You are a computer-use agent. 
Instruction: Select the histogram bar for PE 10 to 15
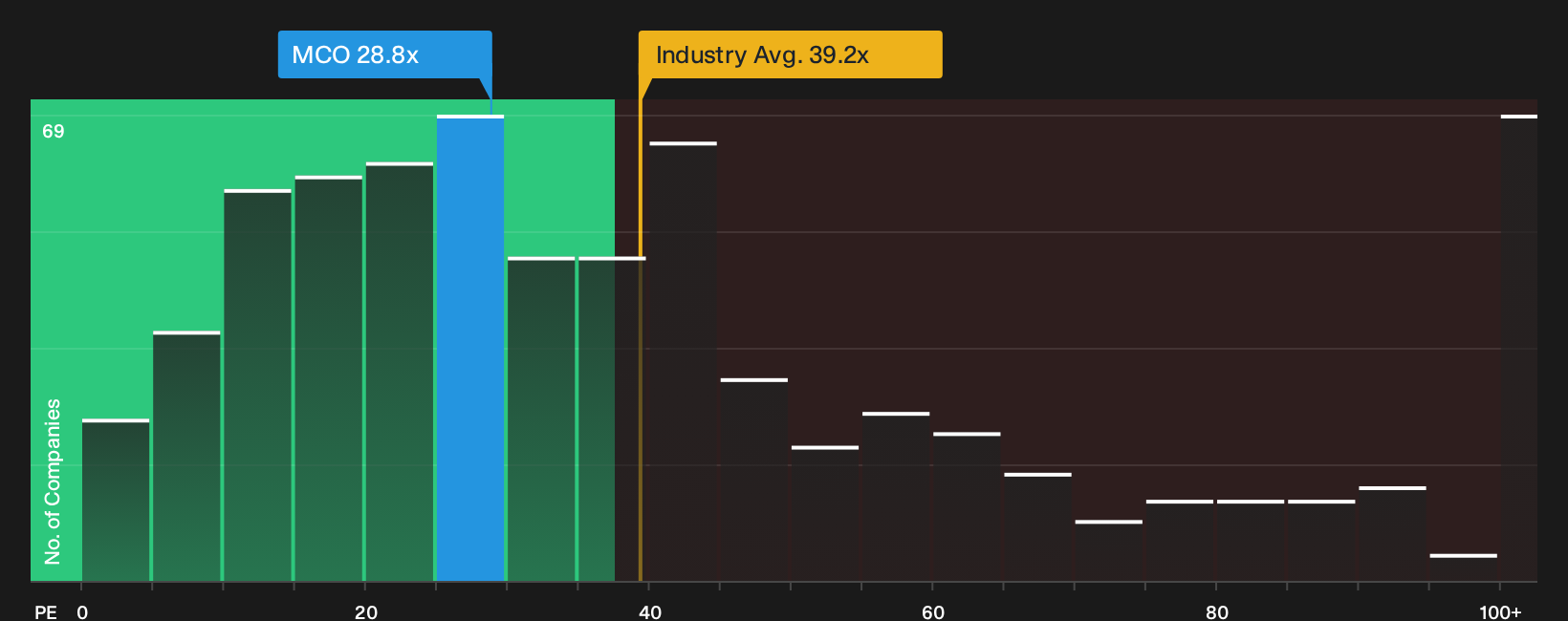click(x=257, y=385)
